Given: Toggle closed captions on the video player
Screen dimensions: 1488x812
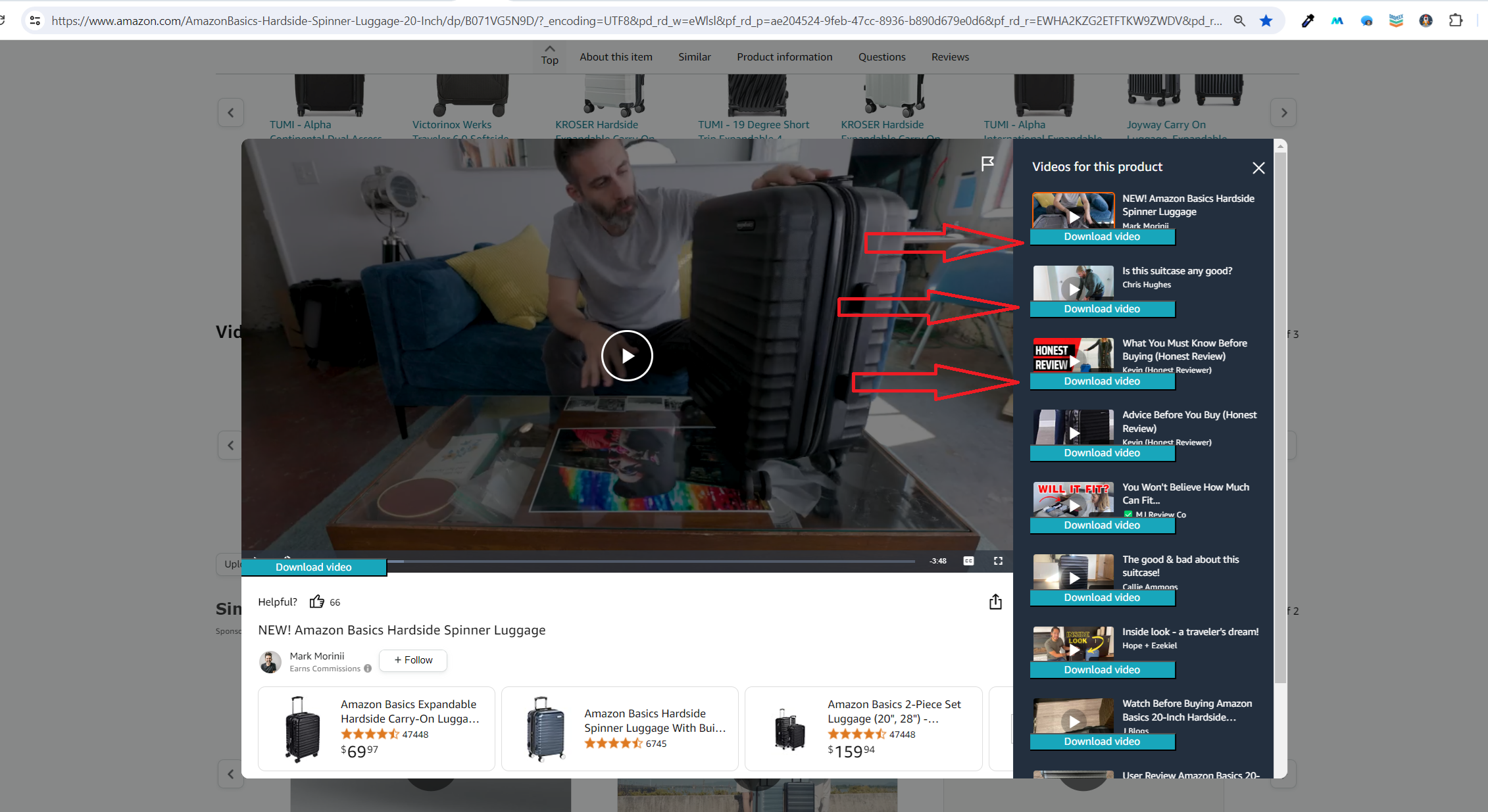Looking at the screenshot, I should 968,561.
